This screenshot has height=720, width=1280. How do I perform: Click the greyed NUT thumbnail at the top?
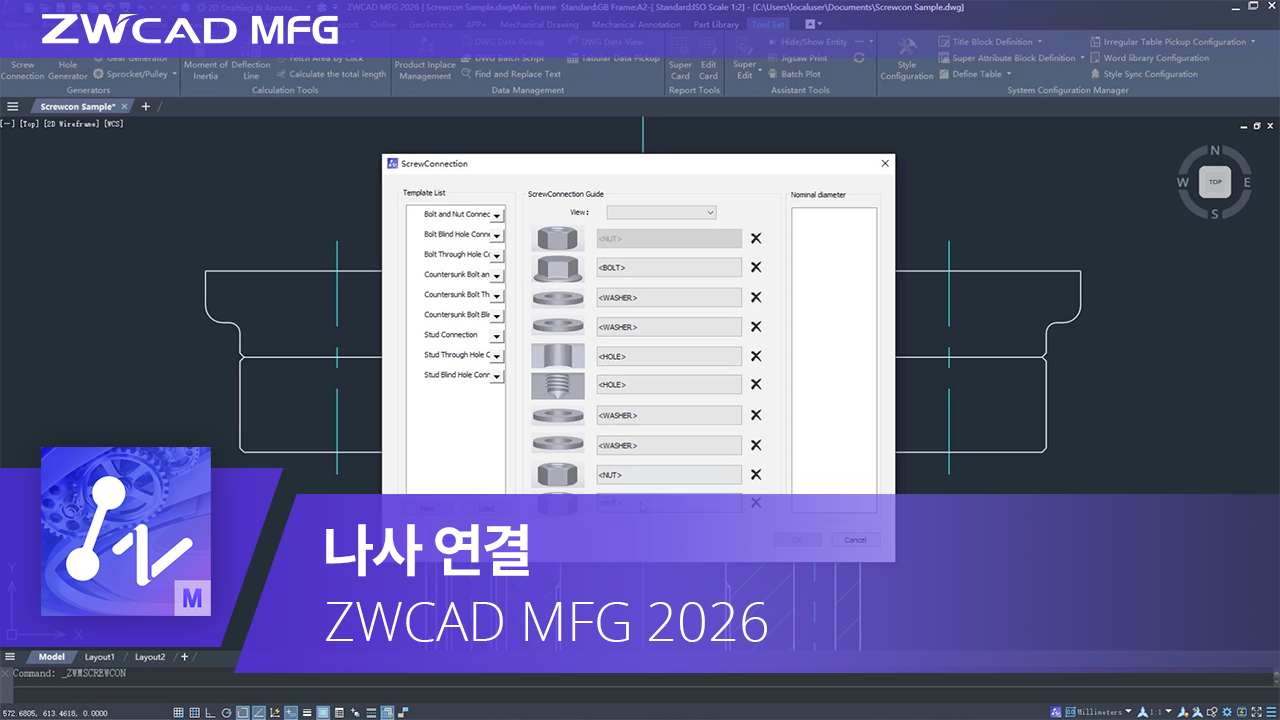(x=558, y=238)
